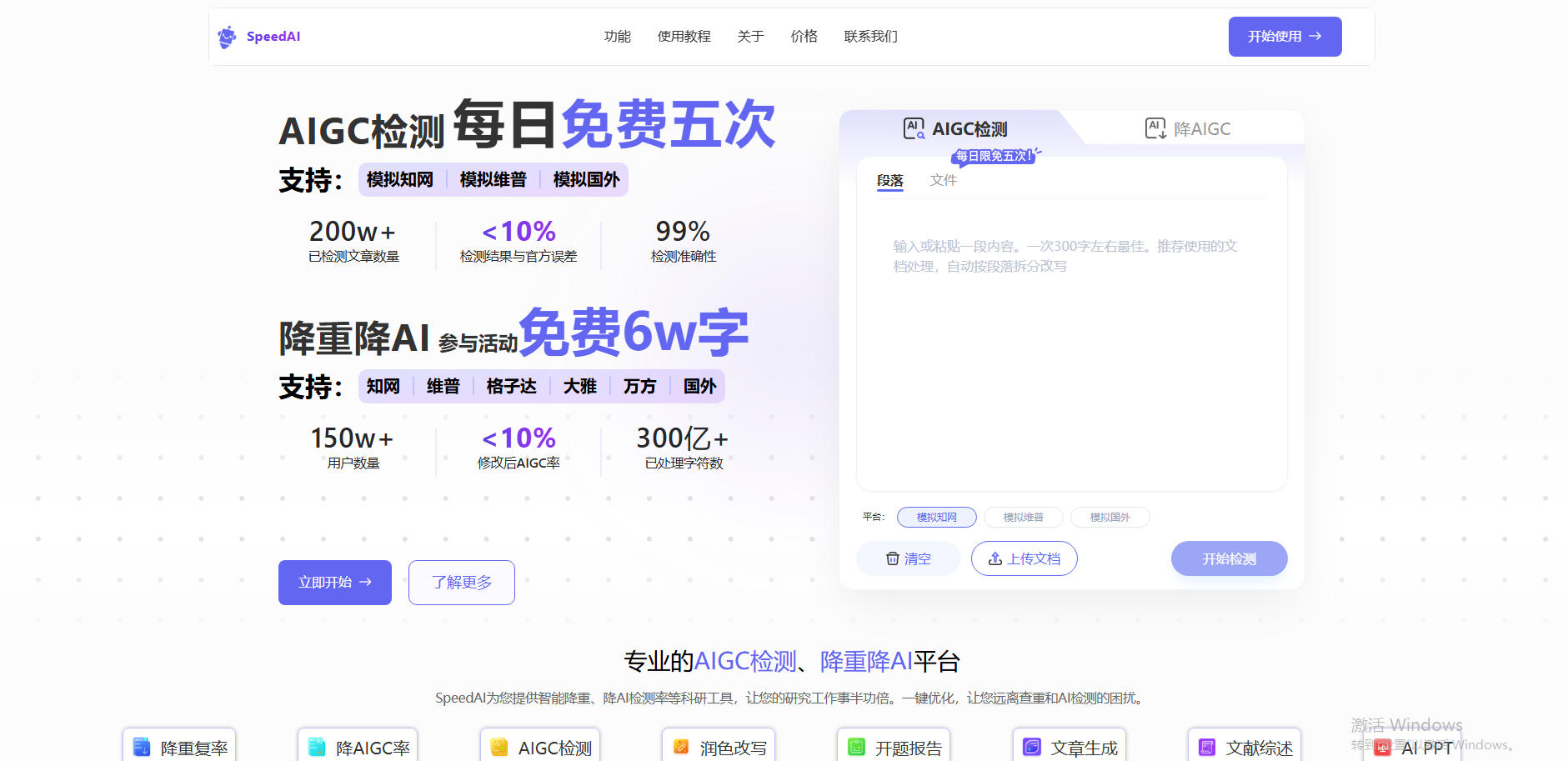This screenshot has width=1568, height=761.
Task: Click the 了解更多 button
Action: pyautogui.click(x=462, y=583)
